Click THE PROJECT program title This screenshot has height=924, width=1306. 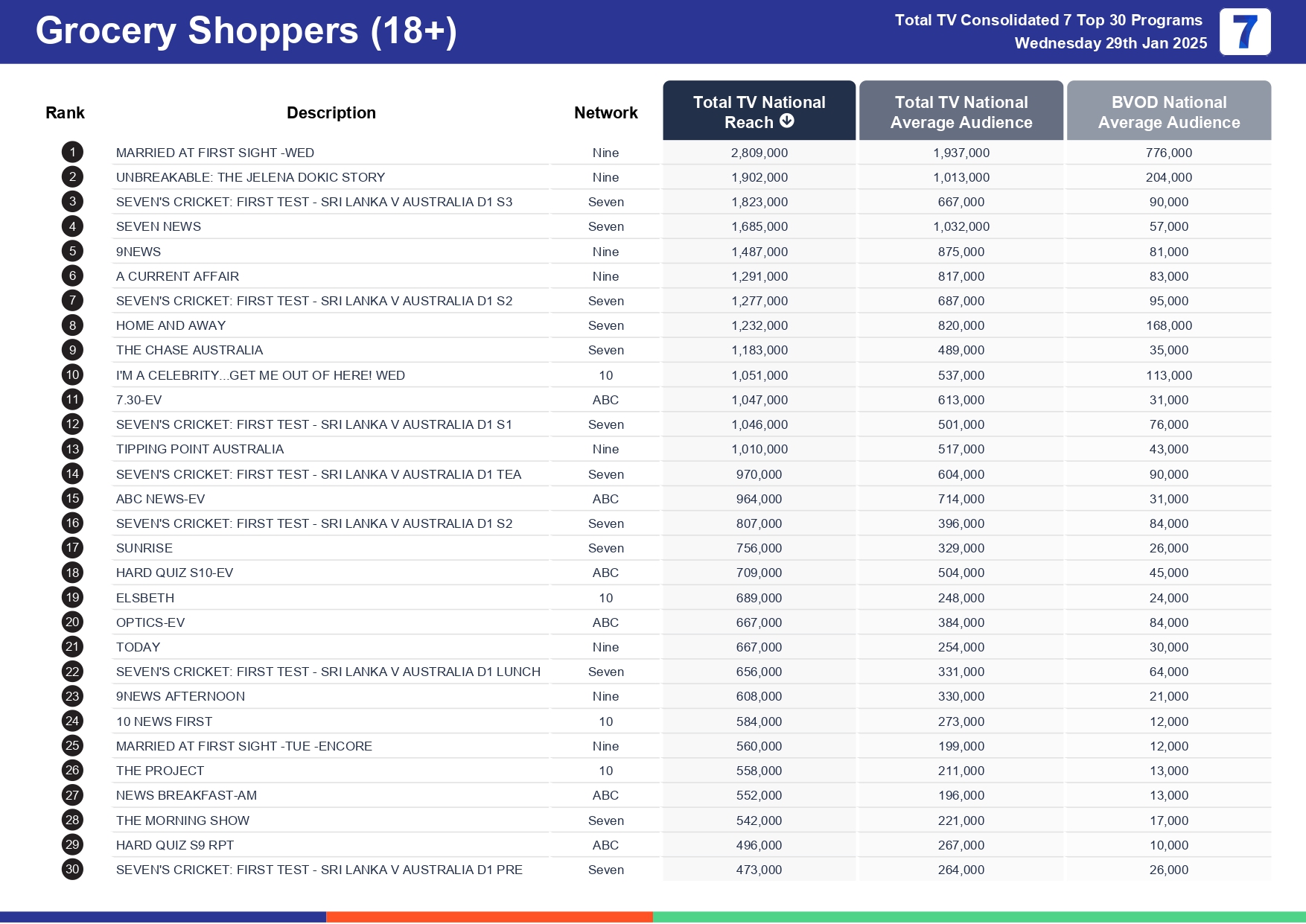pyautogui.click(x=159, y=771)
